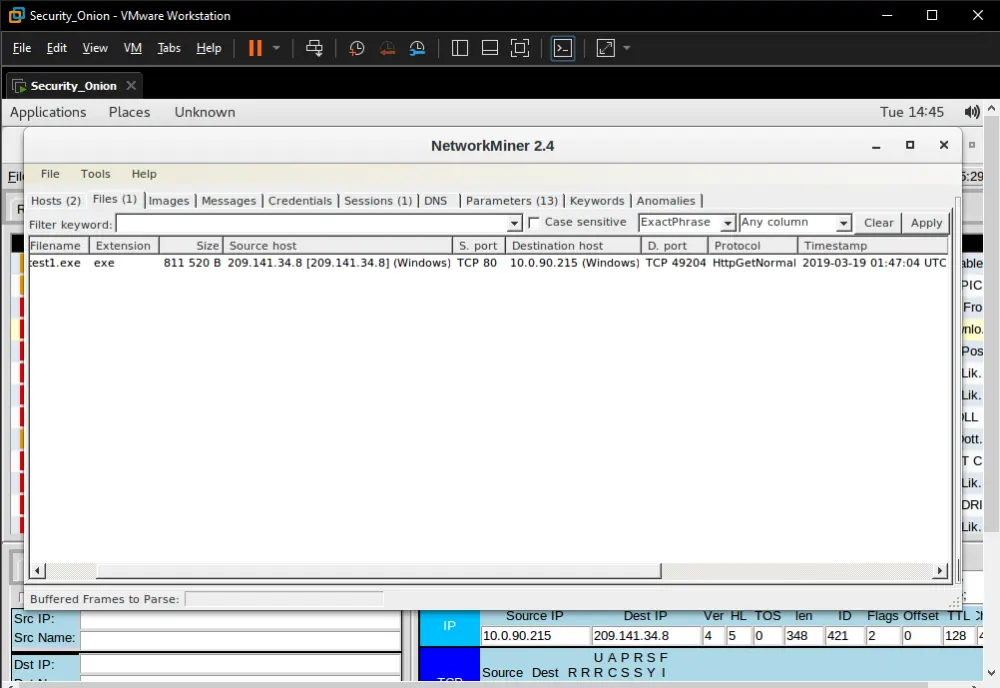Open VMware View menu
This screenshot has width=1000, height=688.
pos(95,48)
